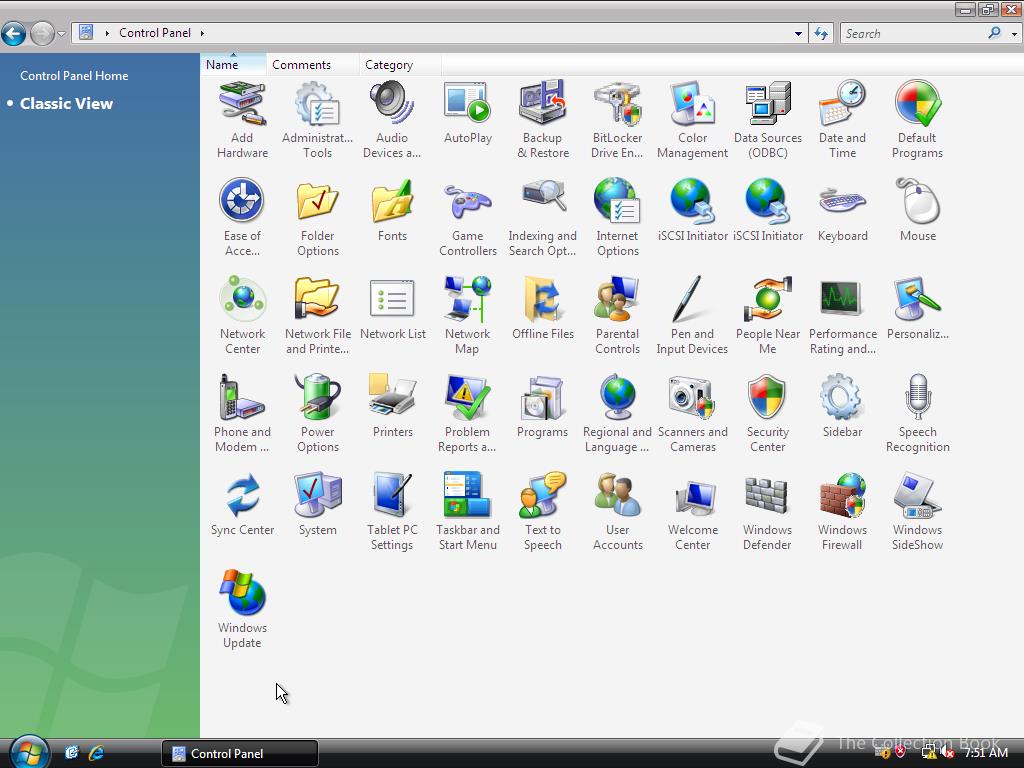1024x768 pixels.
Task: Open Speech Recognition
Action: click(x=918, y=413)
